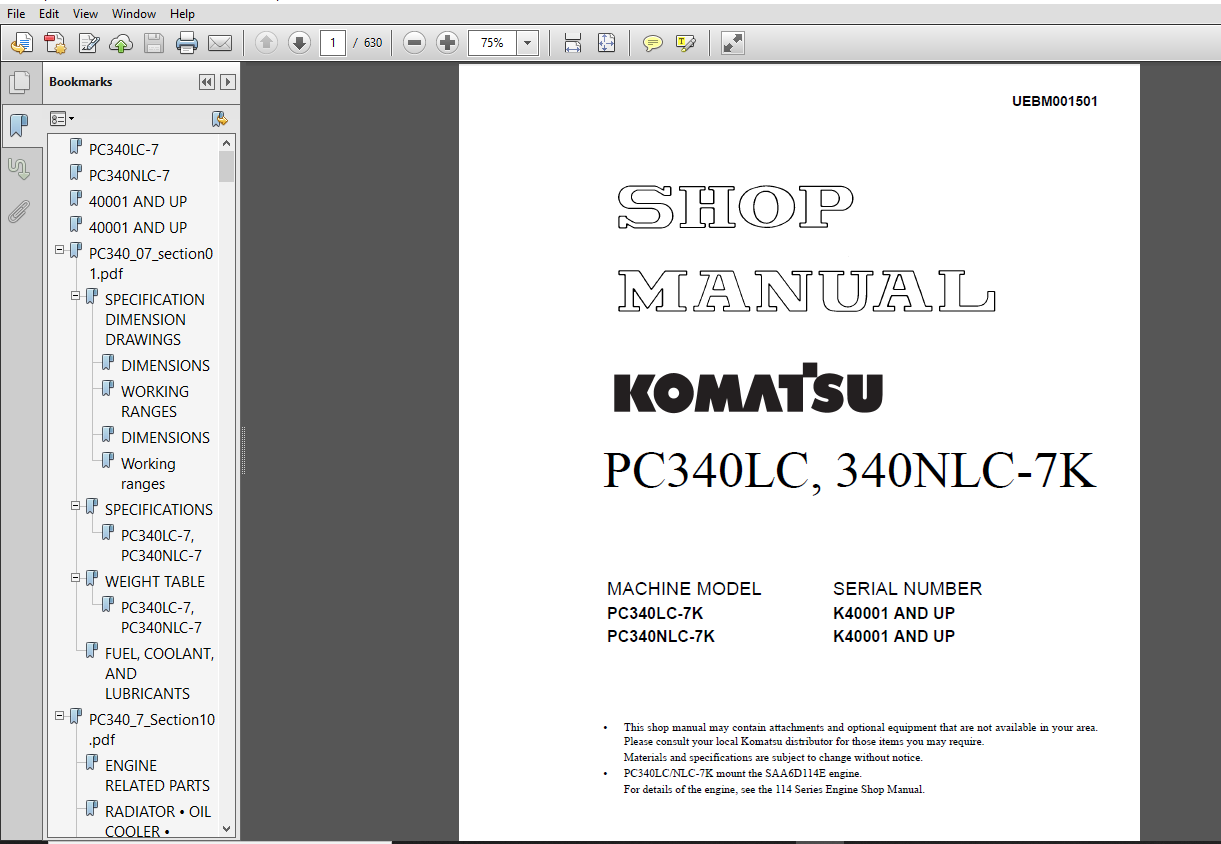This screenshot has width=1221, height=844.
Task: Open the View menu
Action: 86,14
